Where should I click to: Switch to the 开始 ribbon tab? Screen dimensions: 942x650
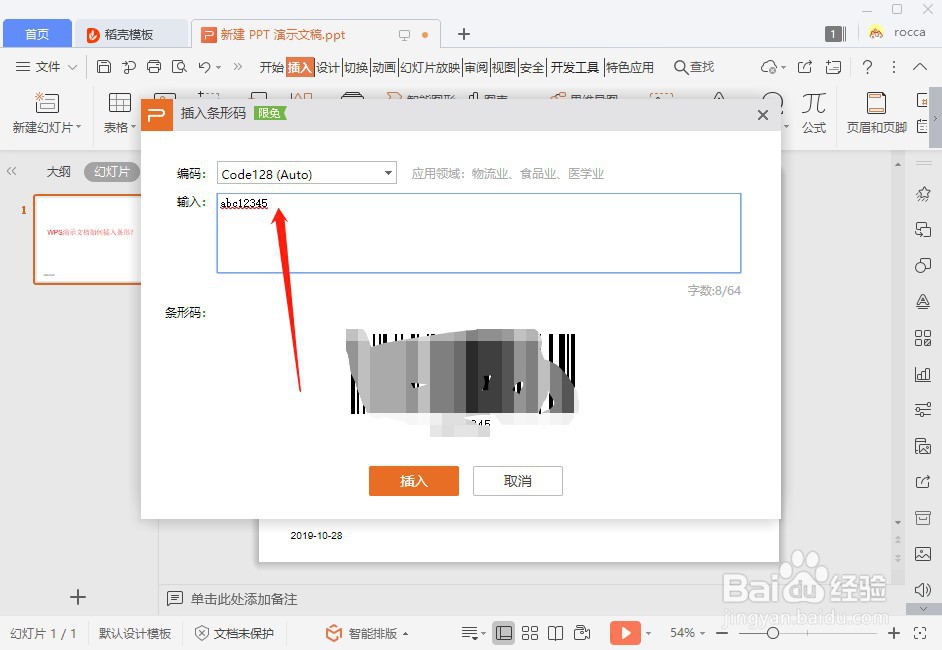(272, 67)
